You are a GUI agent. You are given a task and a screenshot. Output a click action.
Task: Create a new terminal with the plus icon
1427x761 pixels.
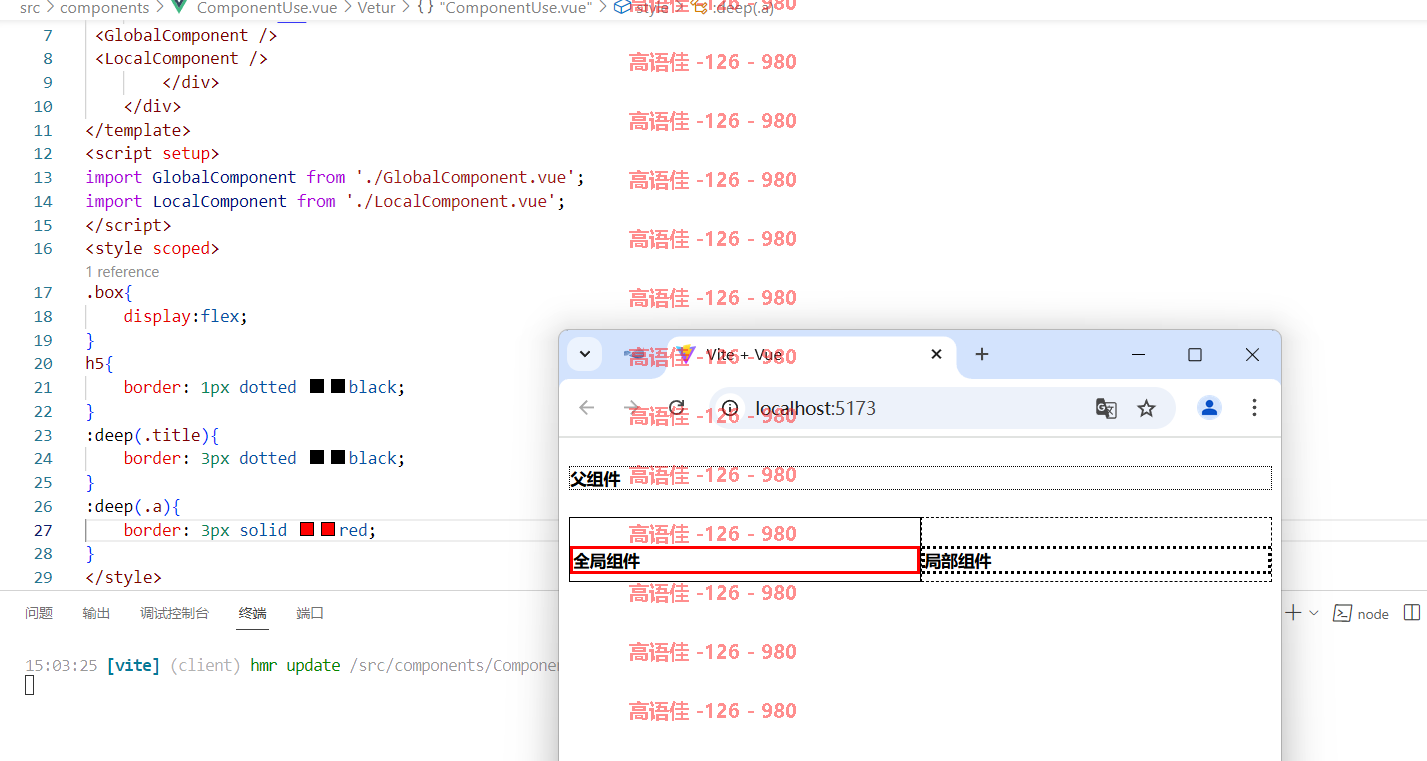(x=1292, y=612)
